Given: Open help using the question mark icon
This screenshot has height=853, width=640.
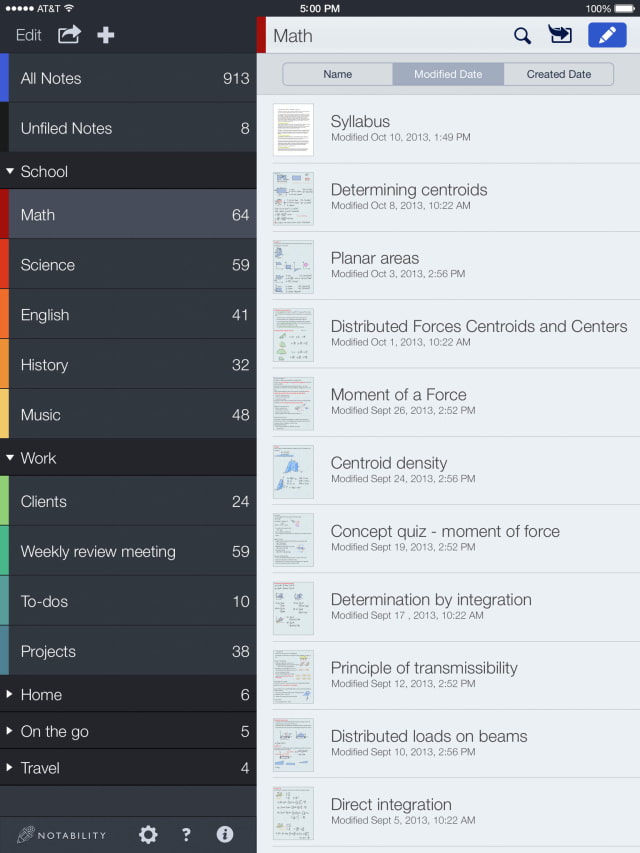Looking at the screenshot, I should click(186, 834).
